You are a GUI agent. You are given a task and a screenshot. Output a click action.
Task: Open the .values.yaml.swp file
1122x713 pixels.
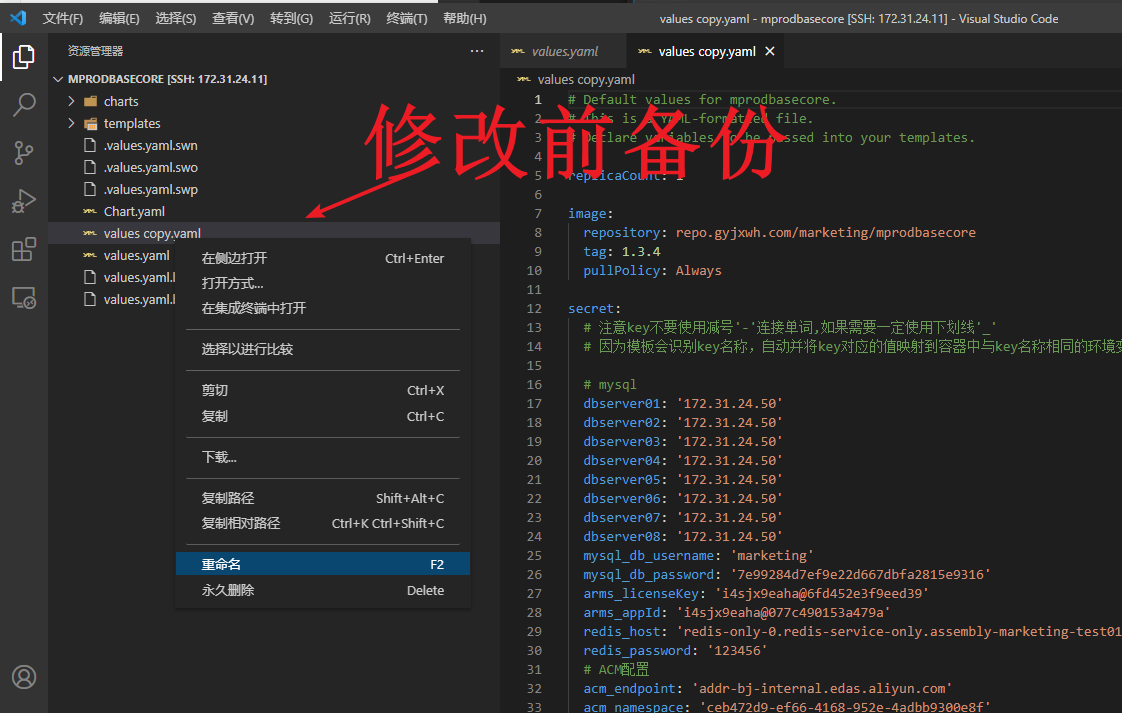click(150, 190)
